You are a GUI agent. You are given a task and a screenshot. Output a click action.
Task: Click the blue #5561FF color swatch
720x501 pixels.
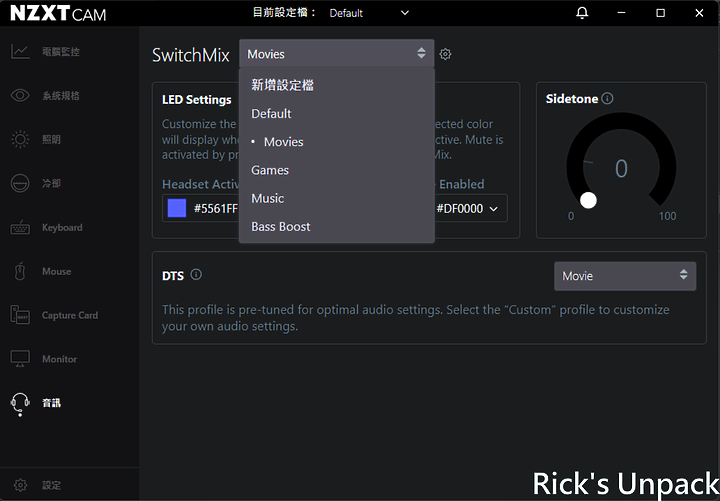coord(177,208)
